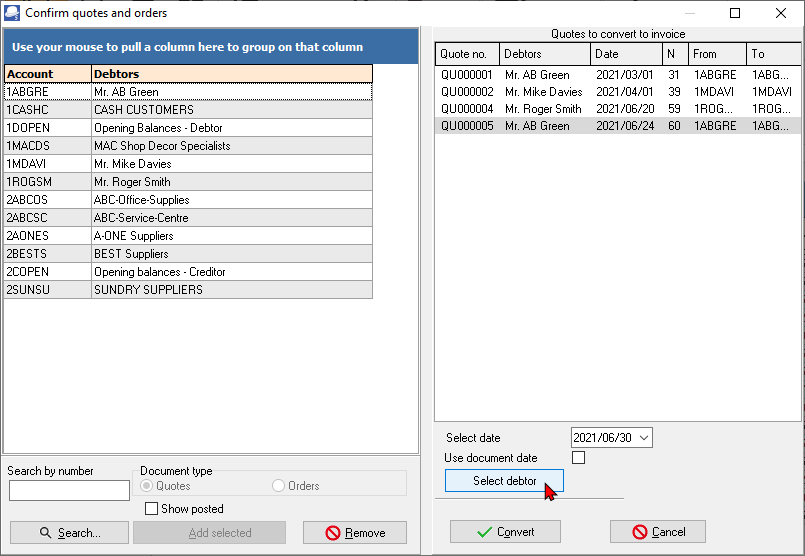Choose the Quotes document type radio
Image resolution: width=805 pixels, height=556 pixels.
click(x=147, y=486)
